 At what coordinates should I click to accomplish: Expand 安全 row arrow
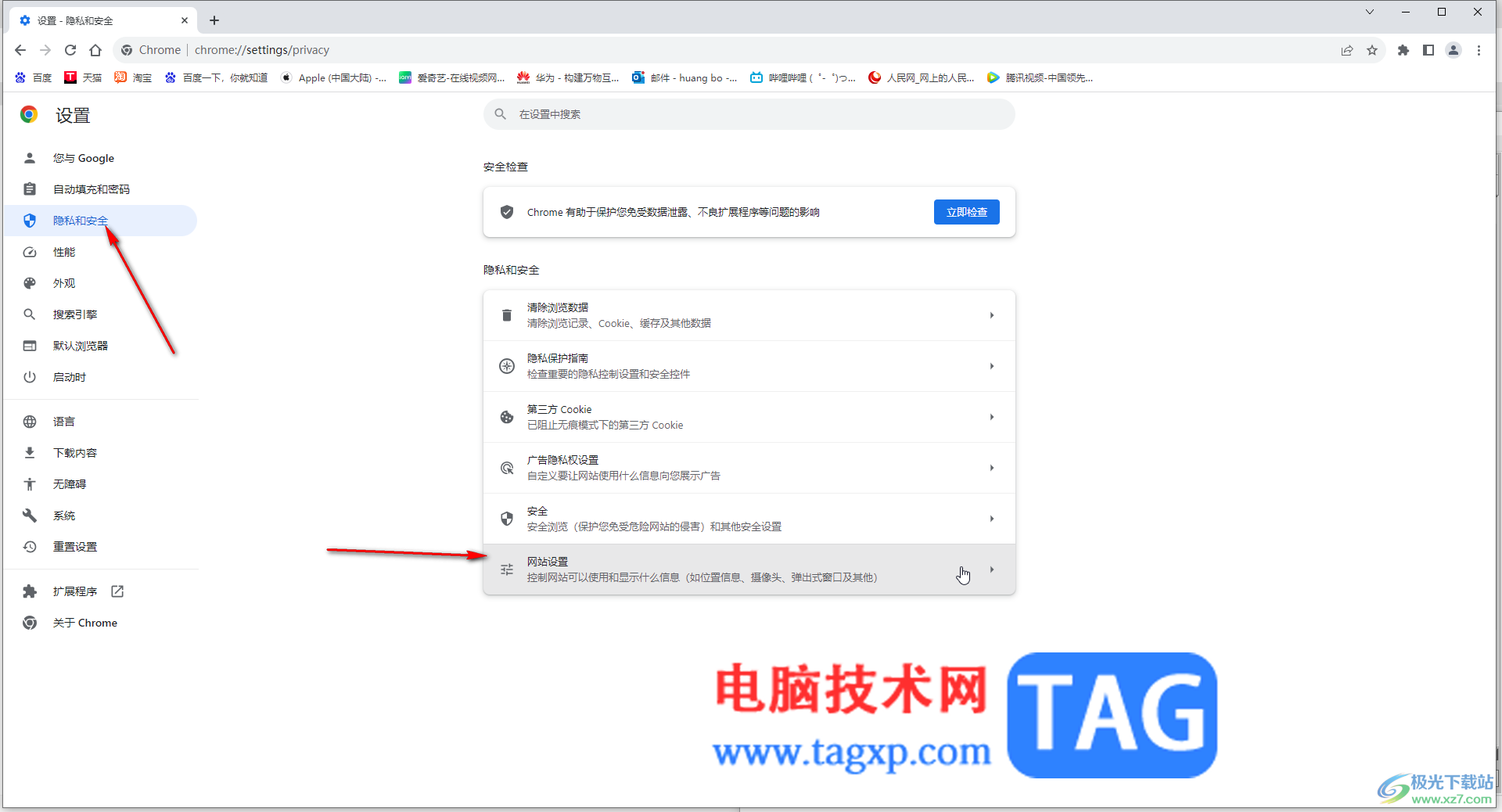coord(991,519)
